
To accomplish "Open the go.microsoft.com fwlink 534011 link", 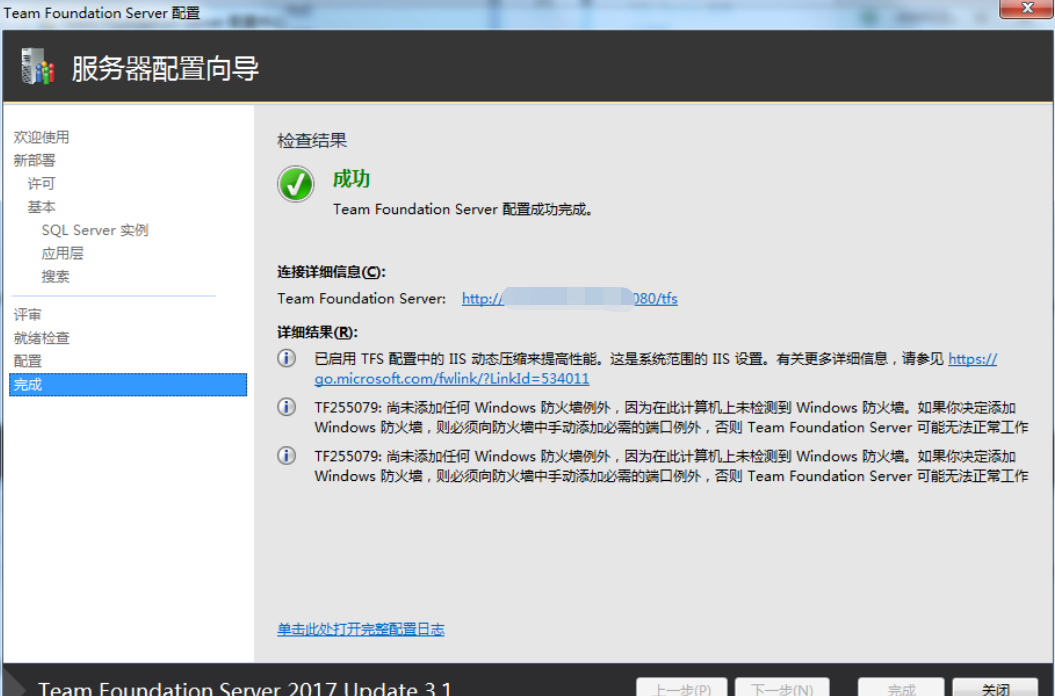I will pos(655,369).
